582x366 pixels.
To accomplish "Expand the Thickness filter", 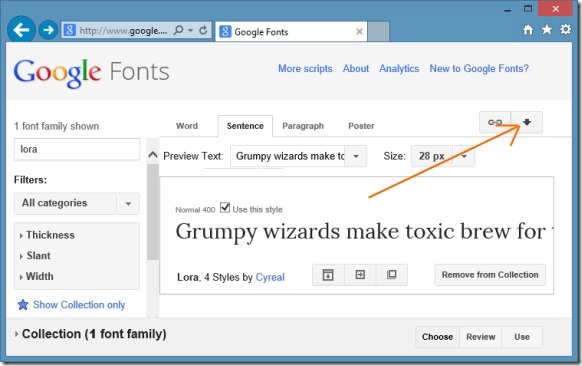I will [47, 235].
